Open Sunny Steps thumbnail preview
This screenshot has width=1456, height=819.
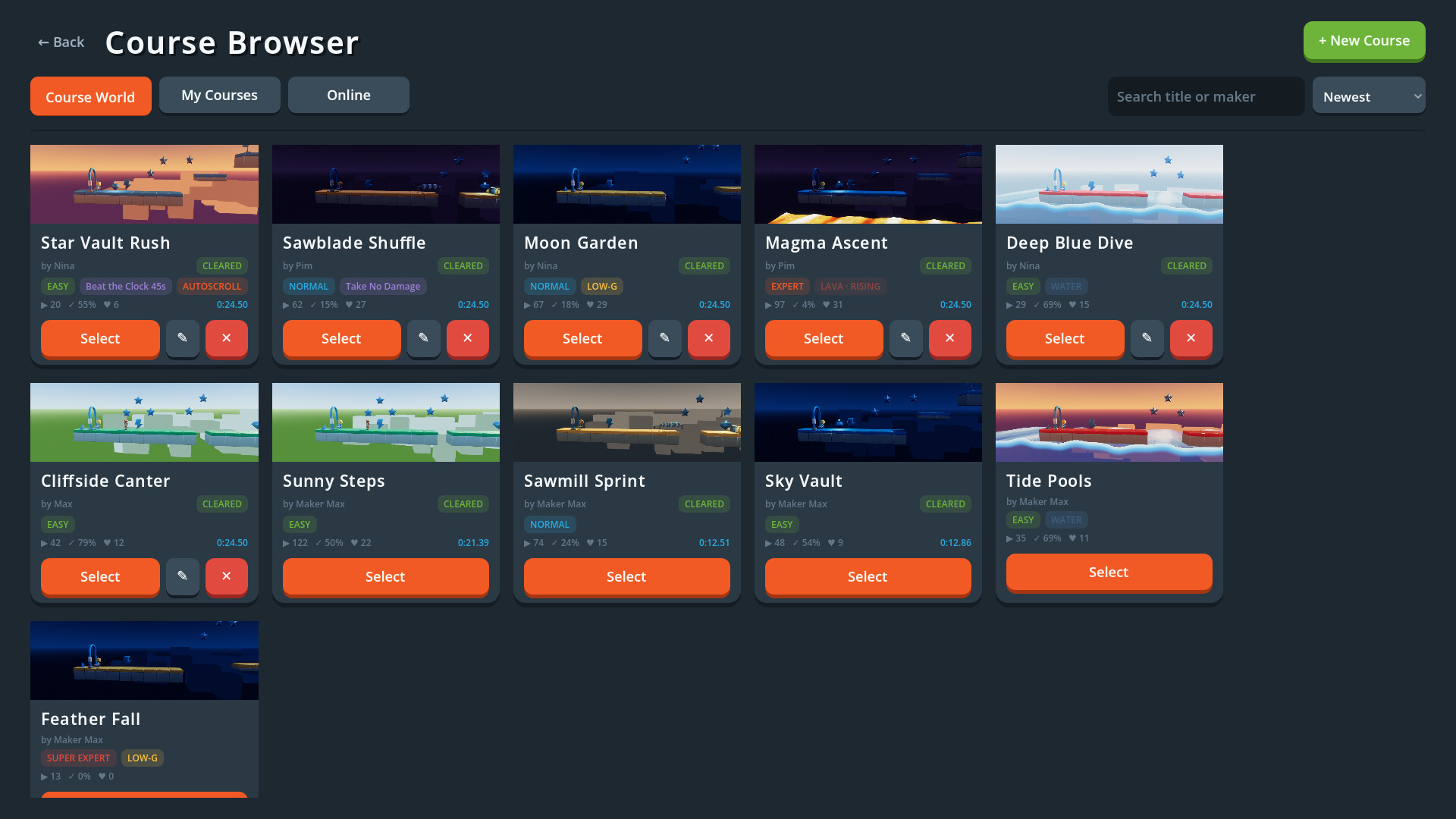pos(385,422)
